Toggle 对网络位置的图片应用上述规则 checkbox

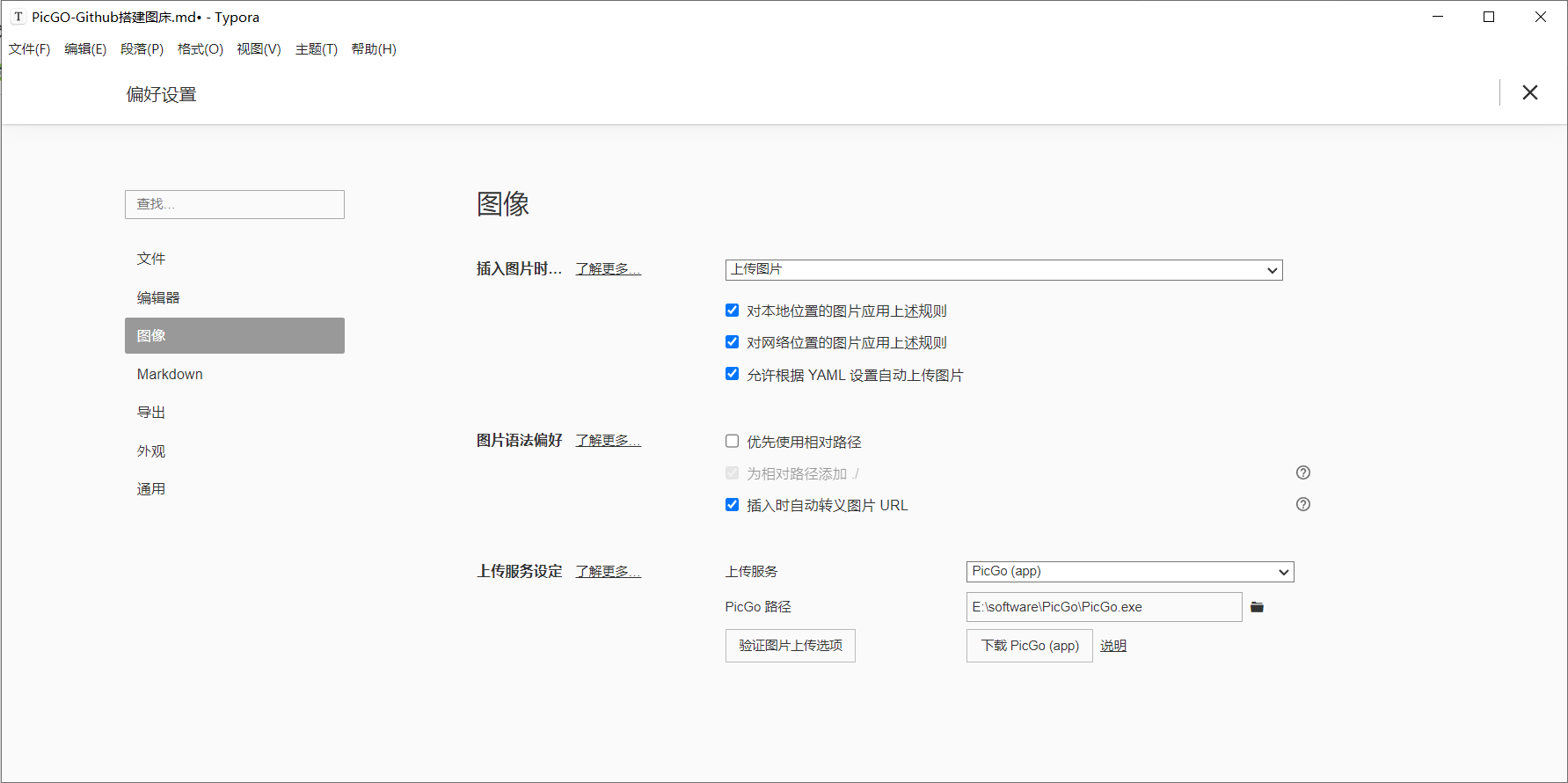tap(732, 341)
